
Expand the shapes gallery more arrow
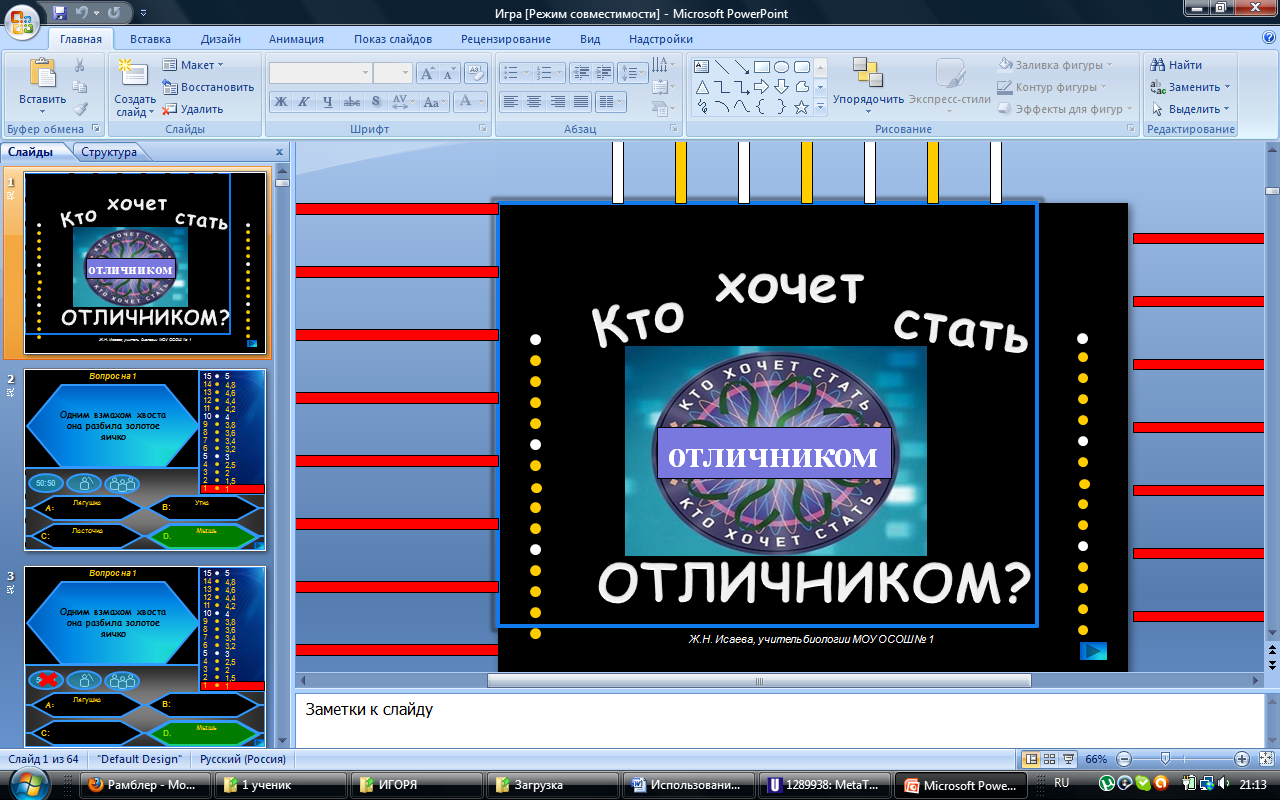820,107
